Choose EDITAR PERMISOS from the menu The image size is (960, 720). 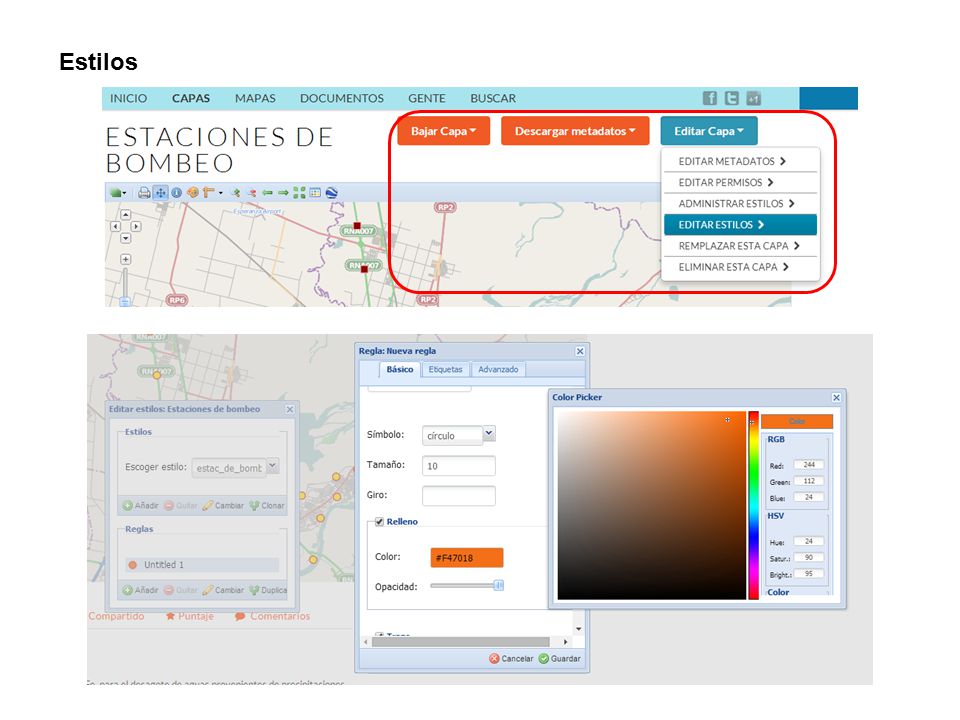coord(740,182)
